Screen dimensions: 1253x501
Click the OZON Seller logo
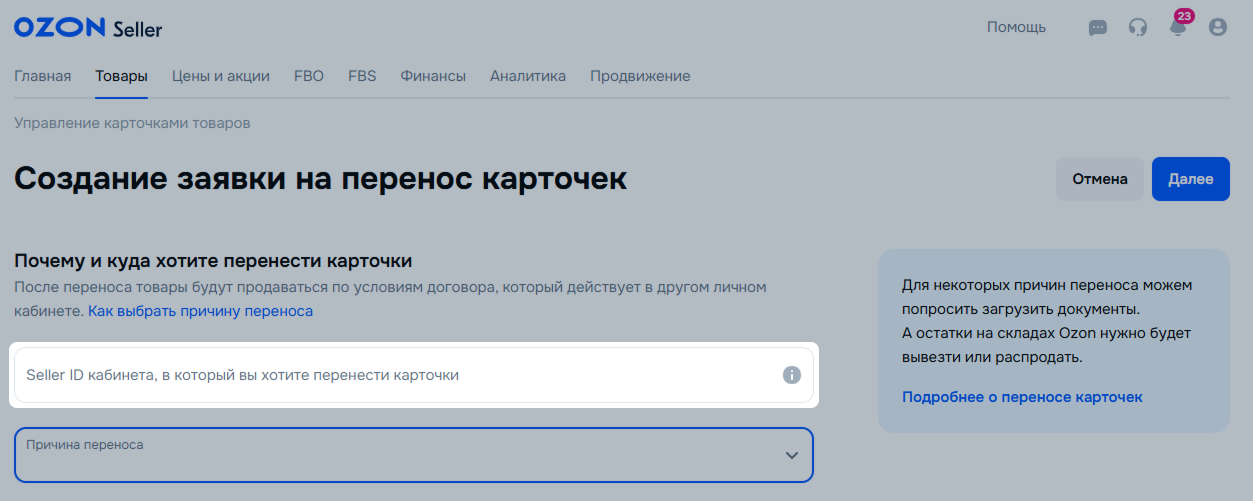[88, 28]
